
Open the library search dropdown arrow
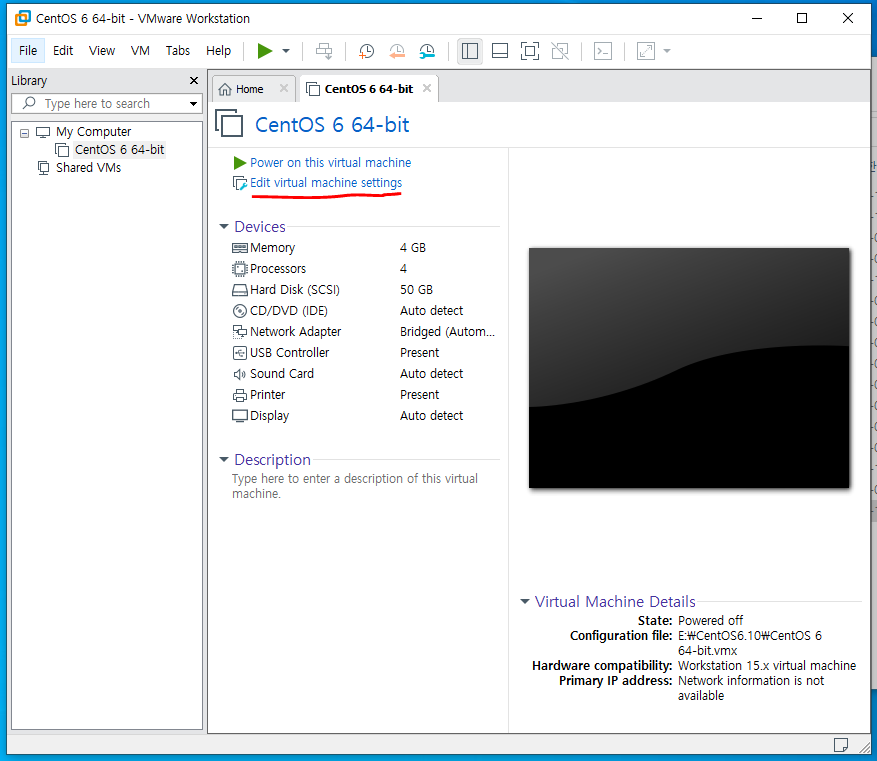(x=193, y=103)
